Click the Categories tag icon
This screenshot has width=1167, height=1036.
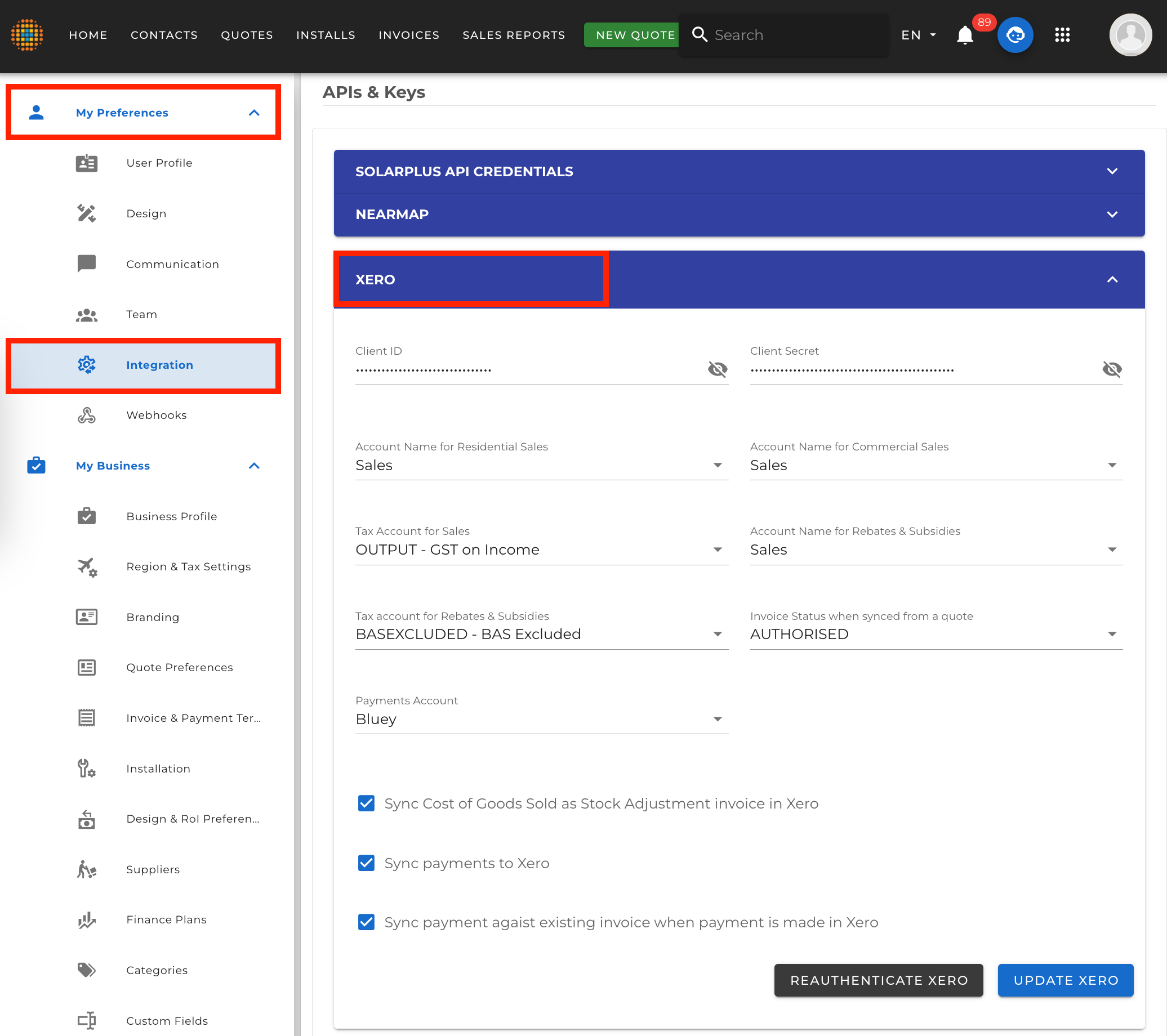point(86,970)
